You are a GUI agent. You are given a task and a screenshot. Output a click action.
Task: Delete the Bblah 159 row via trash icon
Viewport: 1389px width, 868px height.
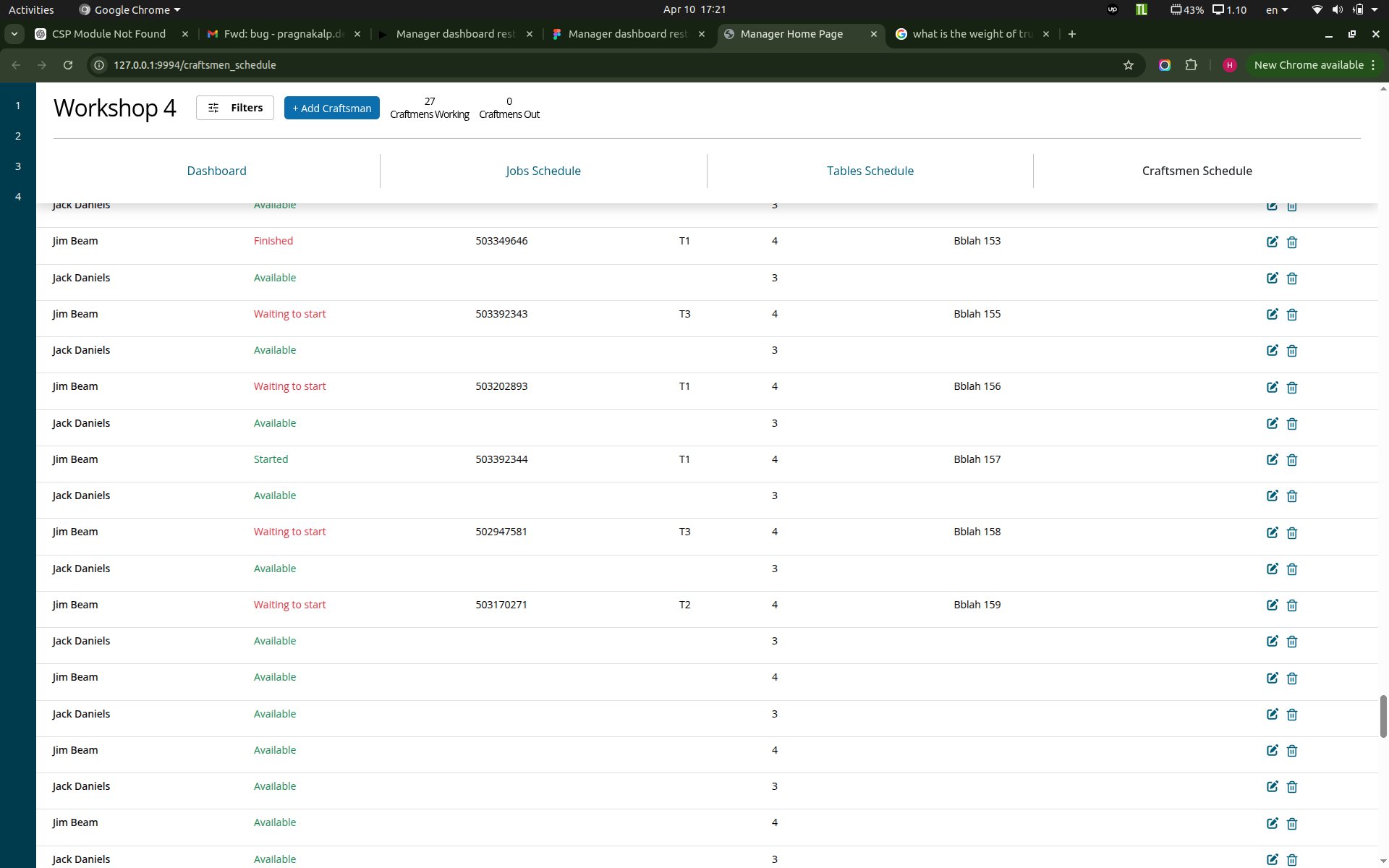click(x=1292, y=605)
